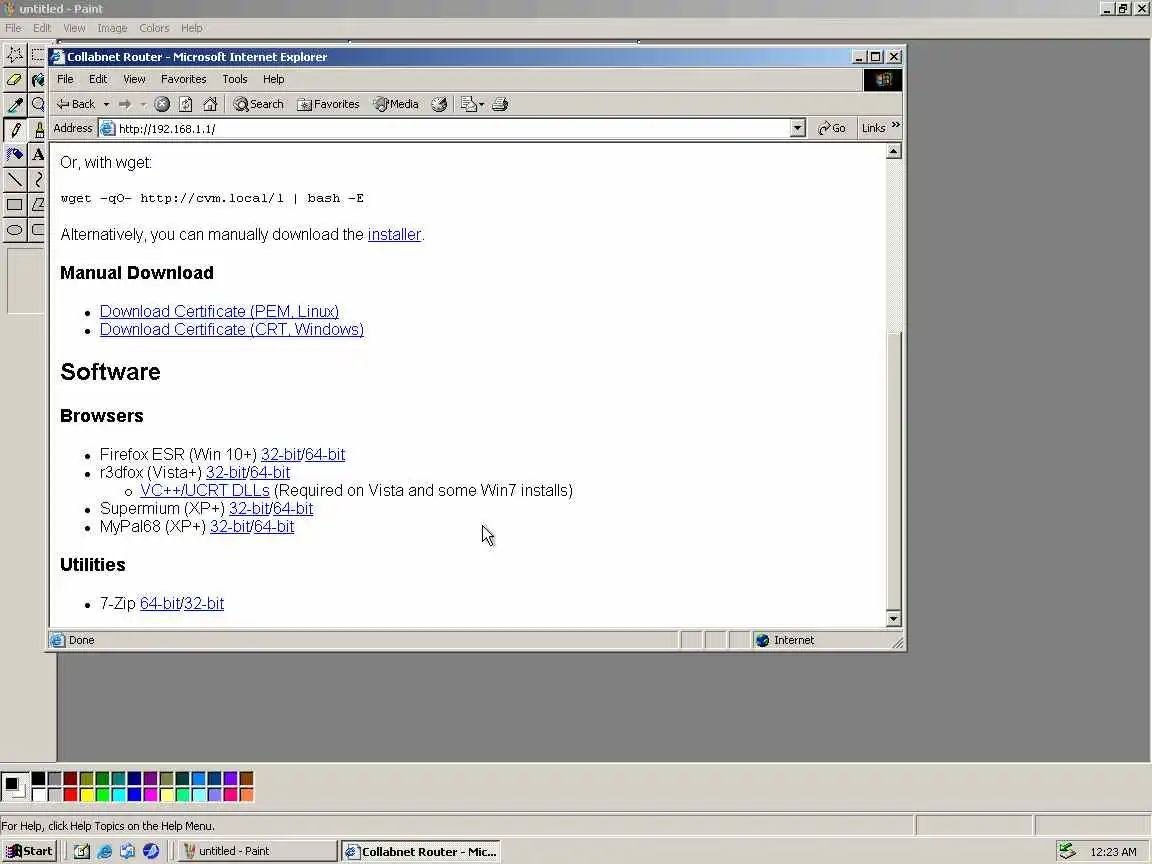Pick the bright blue color swatch
Screen dimensions: 1152x864
click(x=134, y=794)
